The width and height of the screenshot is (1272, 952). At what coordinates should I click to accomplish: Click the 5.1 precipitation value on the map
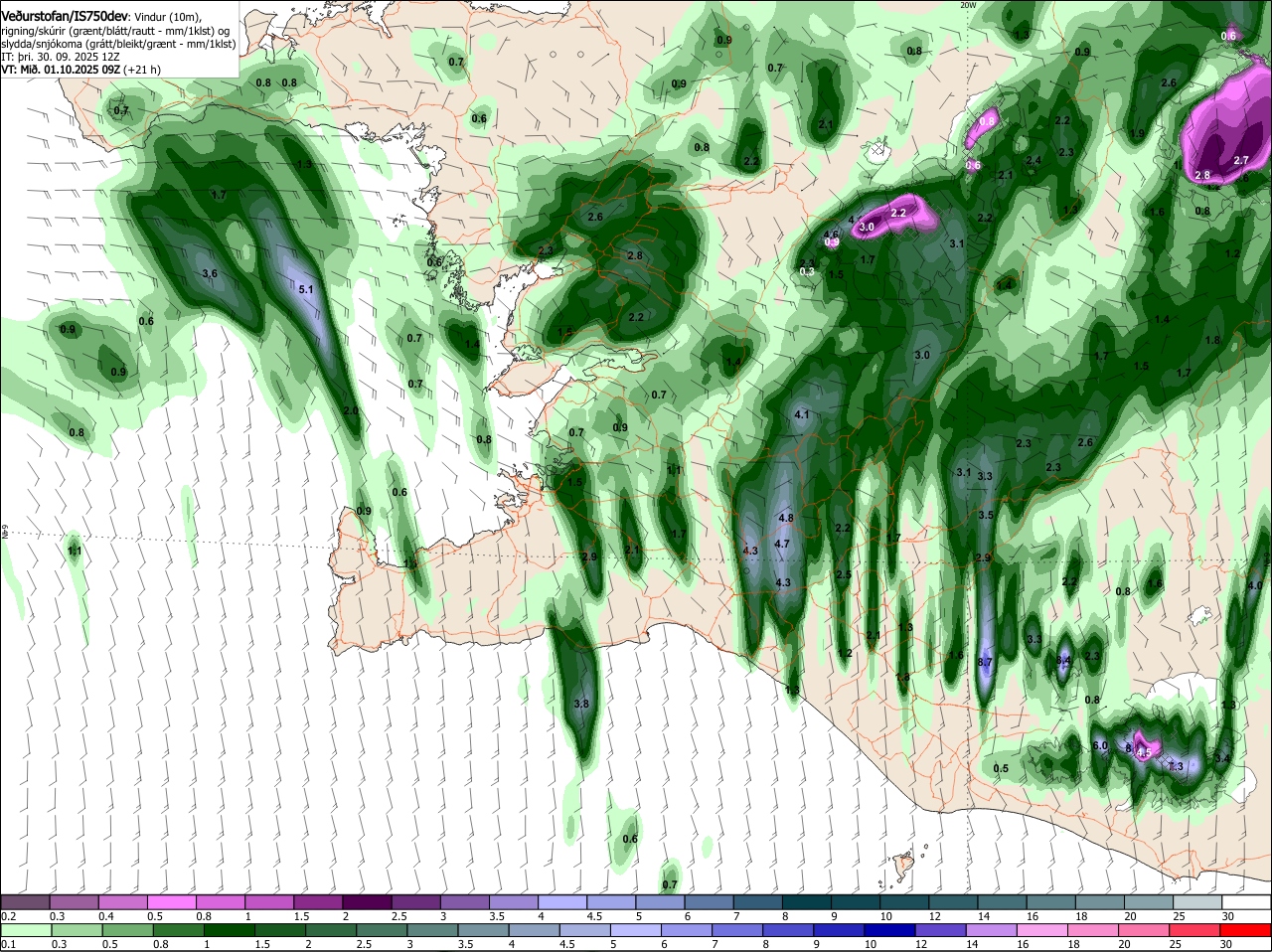point(306,290)
